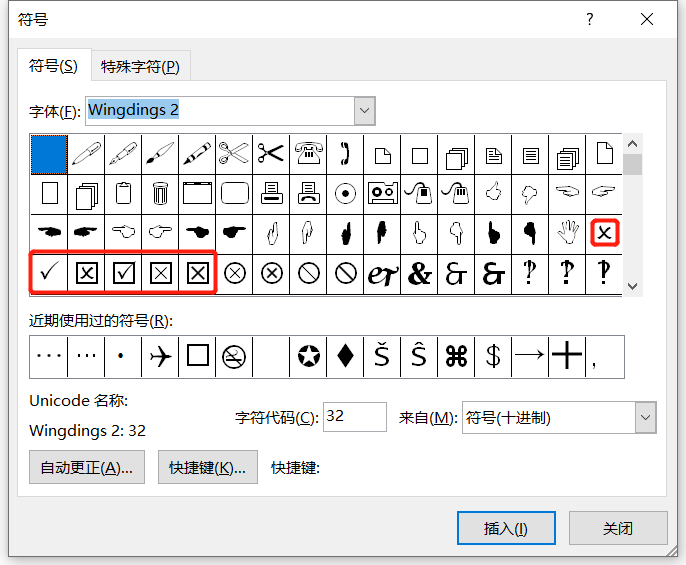Select the thumbs up hand symbol
The image size is (686, 565).
[x=493, y=194]
